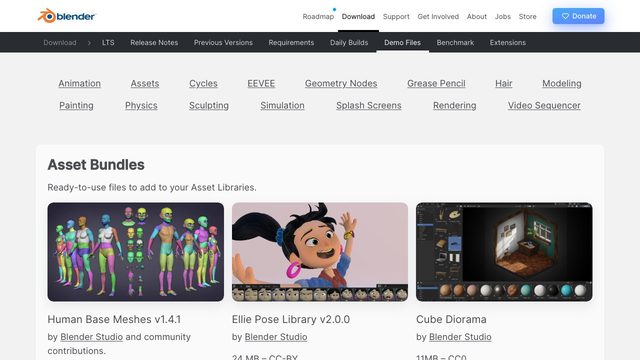The height and width of the screenshot is (360, 640).
Task: Open the Benchmark tab
Action: pyautogui.click(x=455, y=42)
